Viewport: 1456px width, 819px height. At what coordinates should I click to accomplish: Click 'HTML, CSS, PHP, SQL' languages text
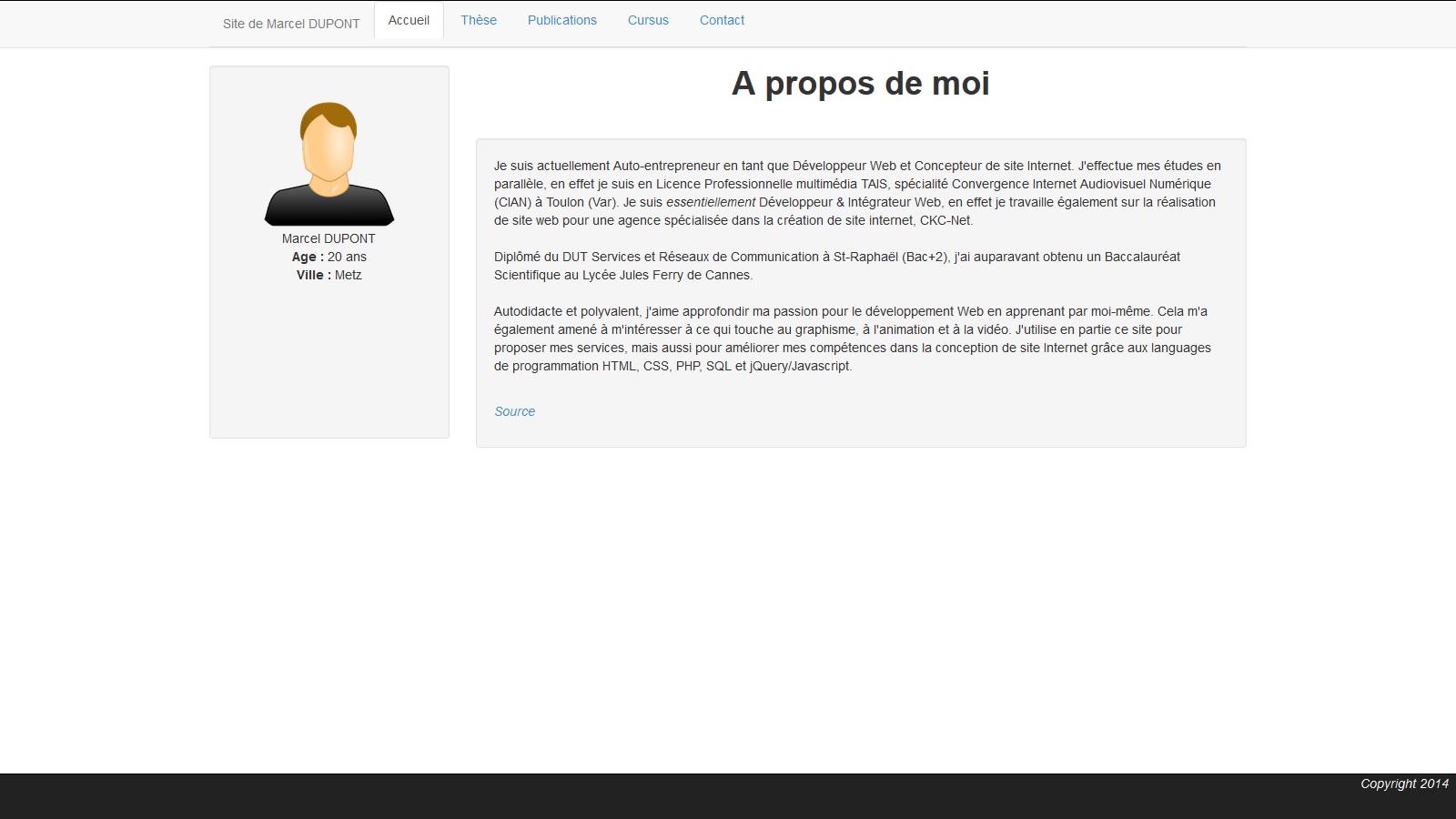point(666,366)
